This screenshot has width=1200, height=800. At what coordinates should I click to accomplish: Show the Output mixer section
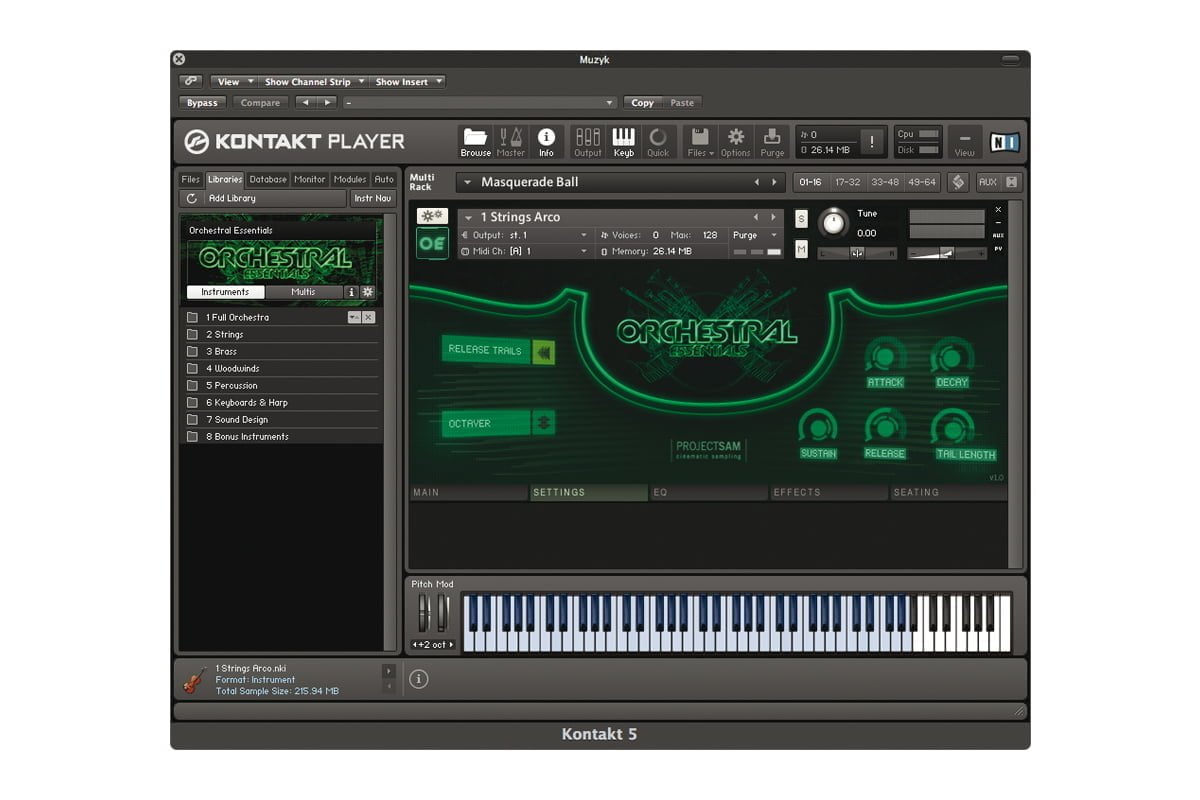588,141
